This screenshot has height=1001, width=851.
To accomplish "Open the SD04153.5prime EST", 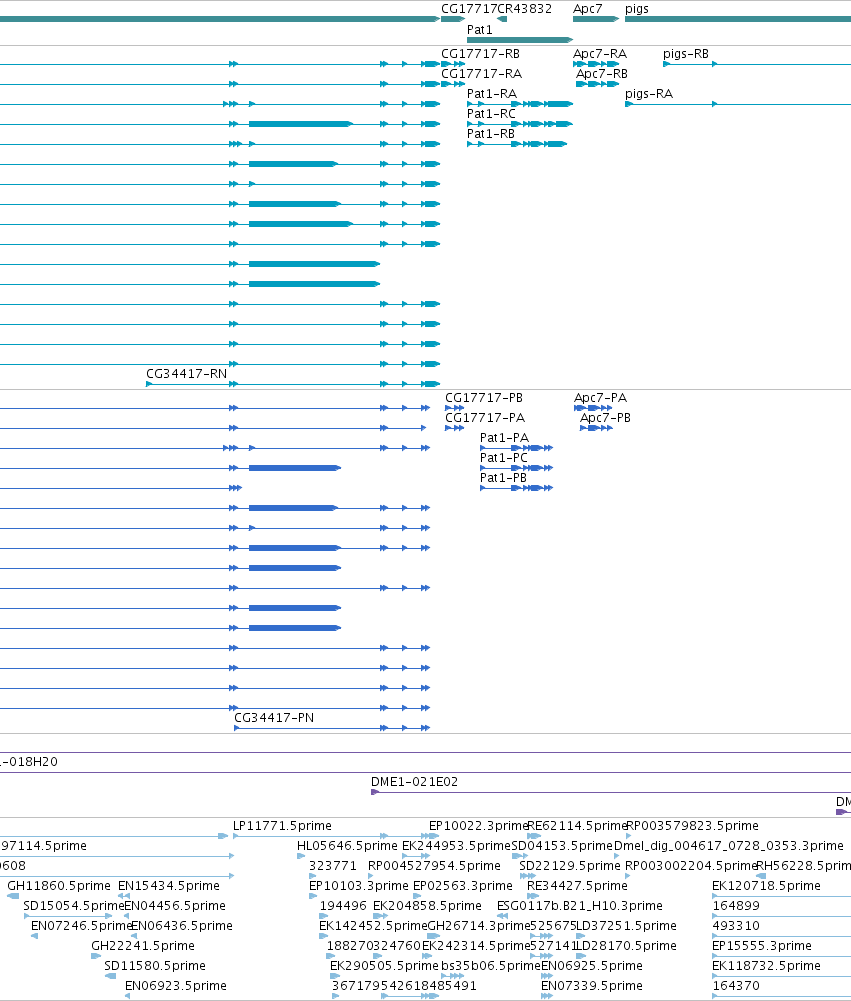I will pos(562,846).
